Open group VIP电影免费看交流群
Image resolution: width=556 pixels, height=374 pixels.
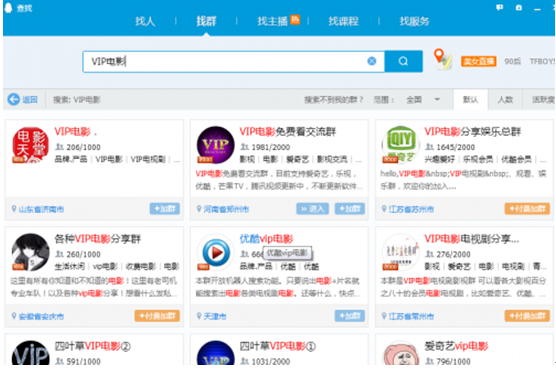pos(287,132)
